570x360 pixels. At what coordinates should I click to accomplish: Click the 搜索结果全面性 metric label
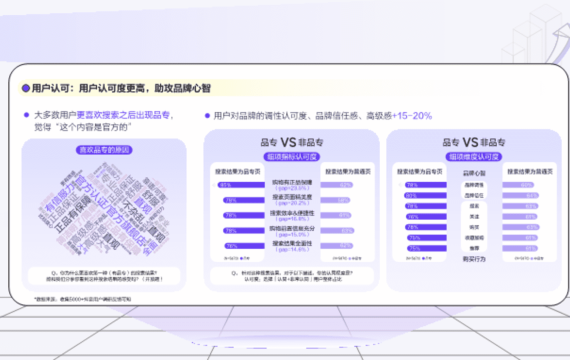[x=292, y=243]
